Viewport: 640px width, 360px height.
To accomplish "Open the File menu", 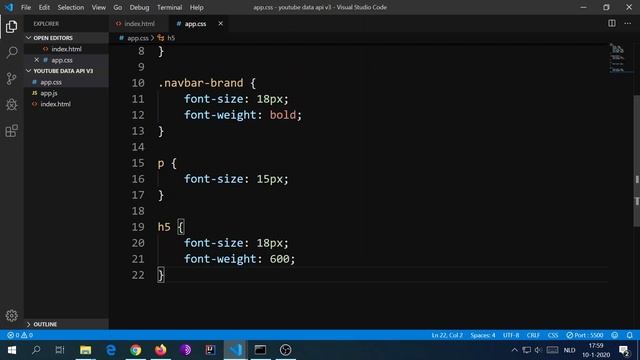I will pyautogui.click(x=26, y=7).
